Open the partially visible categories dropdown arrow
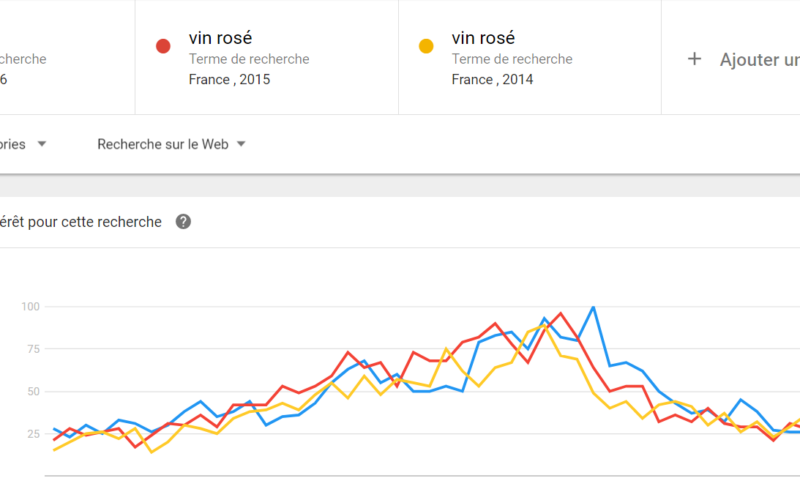The image size is (800, 500). click(x=42, y=144)
